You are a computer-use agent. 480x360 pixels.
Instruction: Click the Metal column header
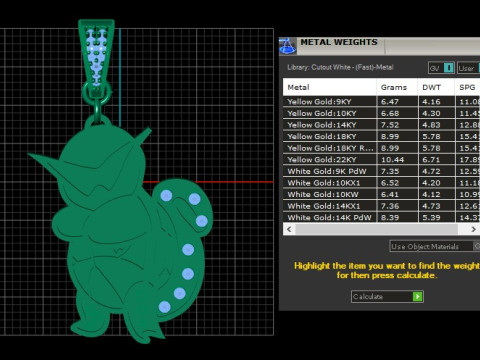330,87
